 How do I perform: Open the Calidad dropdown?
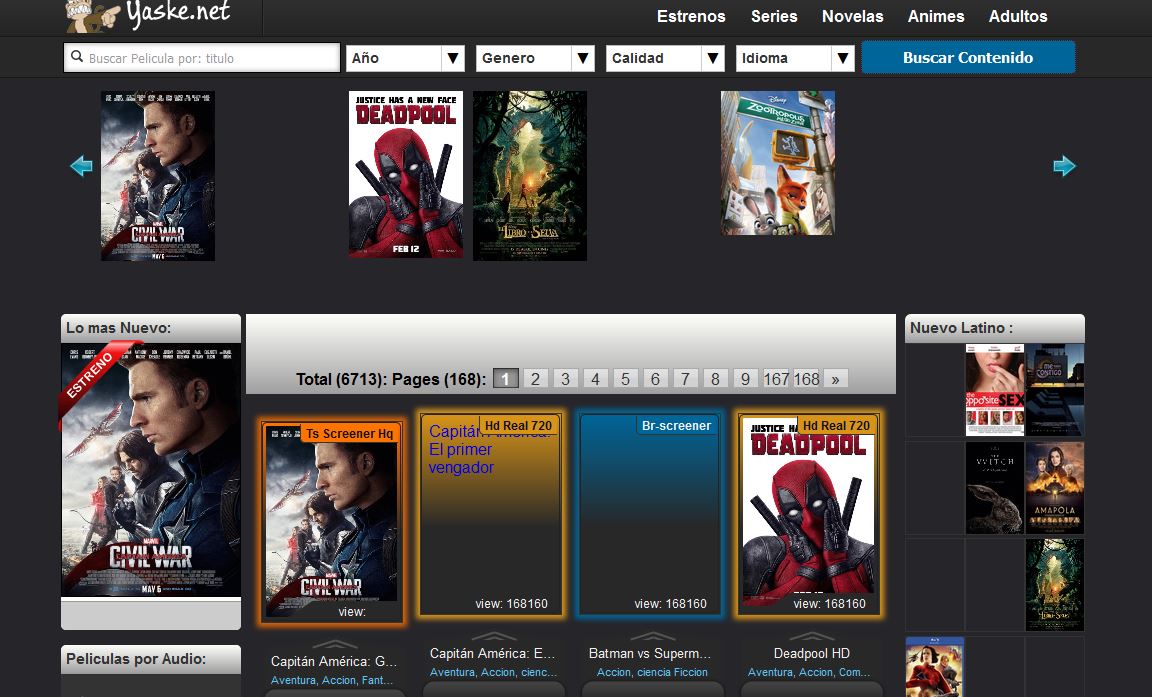point(664,57)
